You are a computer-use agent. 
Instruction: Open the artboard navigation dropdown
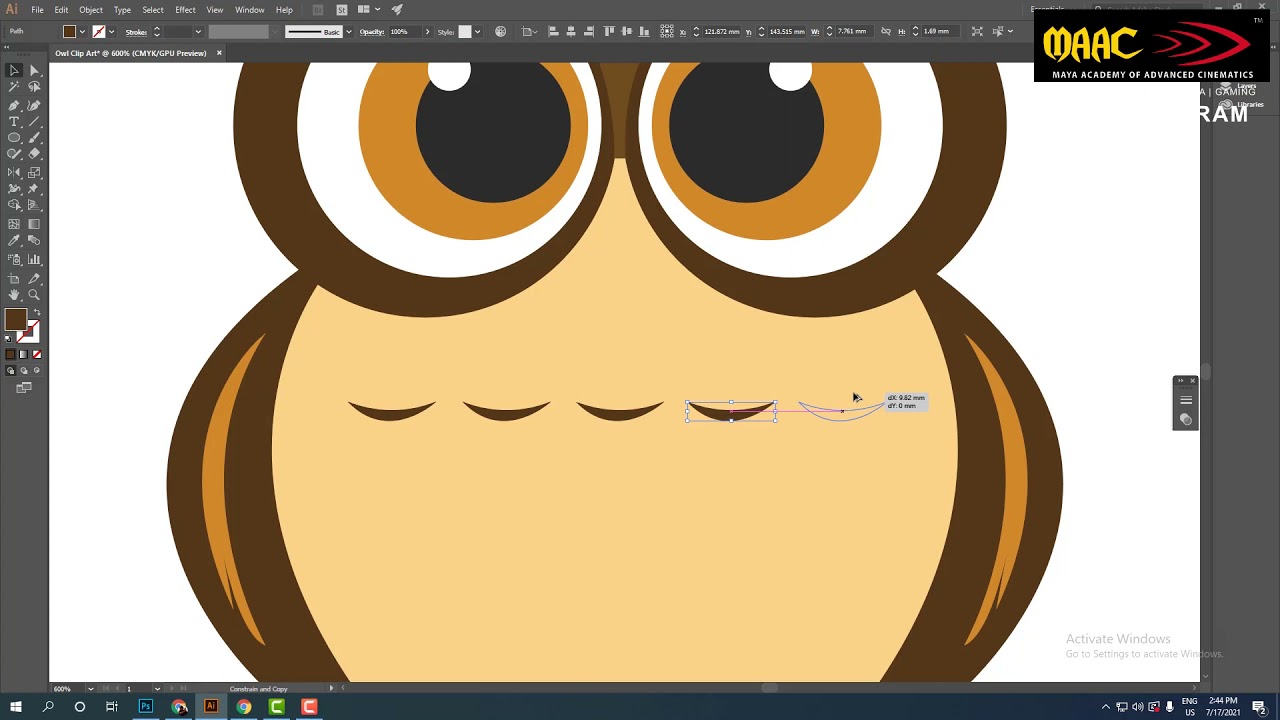[x=157, y=689]
